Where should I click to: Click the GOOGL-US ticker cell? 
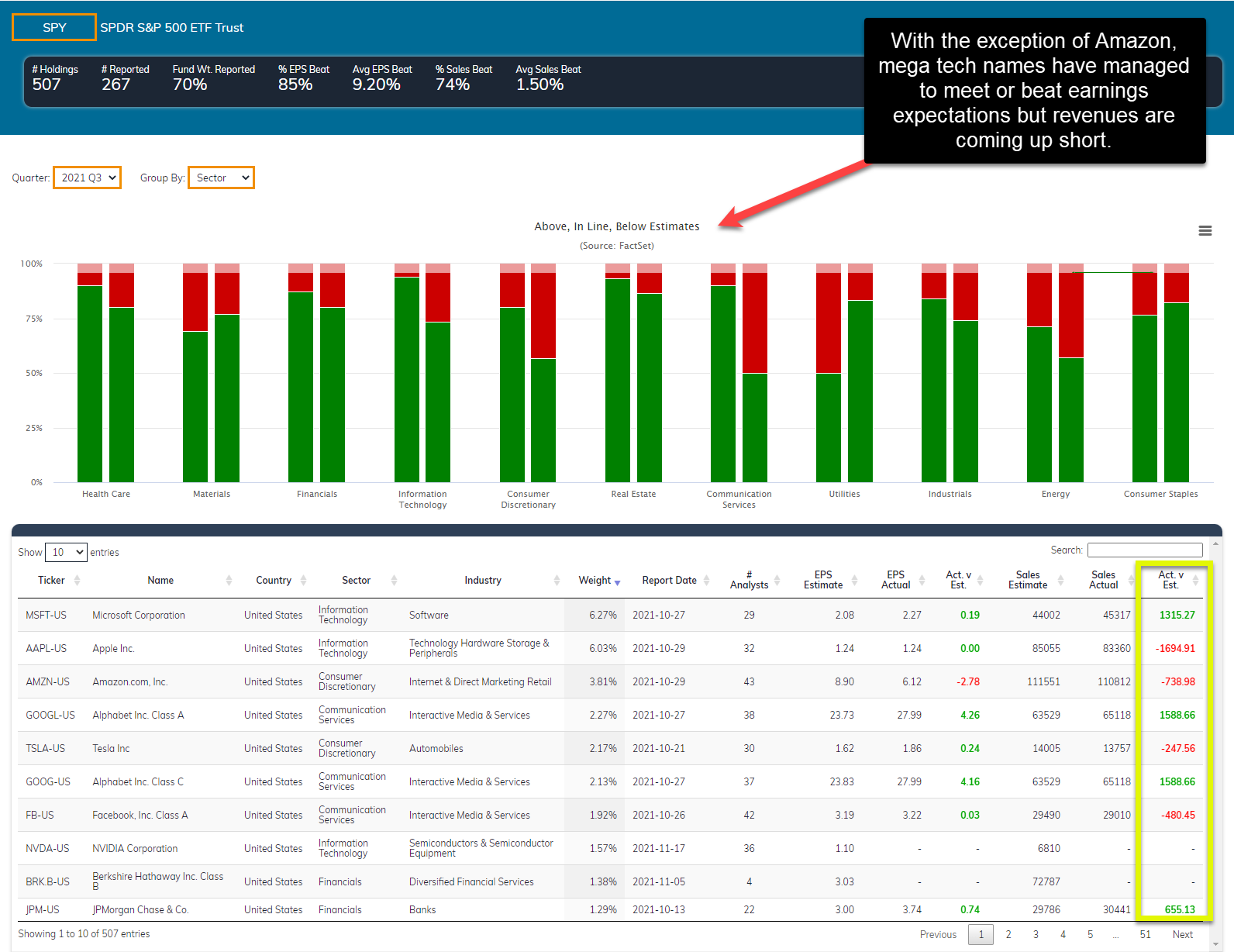click(x=50, y=715)
